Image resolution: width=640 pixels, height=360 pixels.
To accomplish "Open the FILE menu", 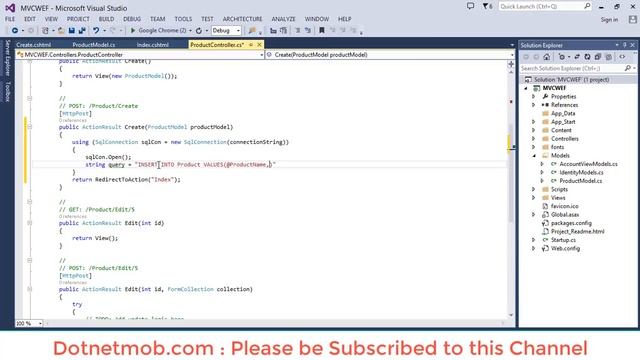I will pyautogui.click(x=10, y=19).
